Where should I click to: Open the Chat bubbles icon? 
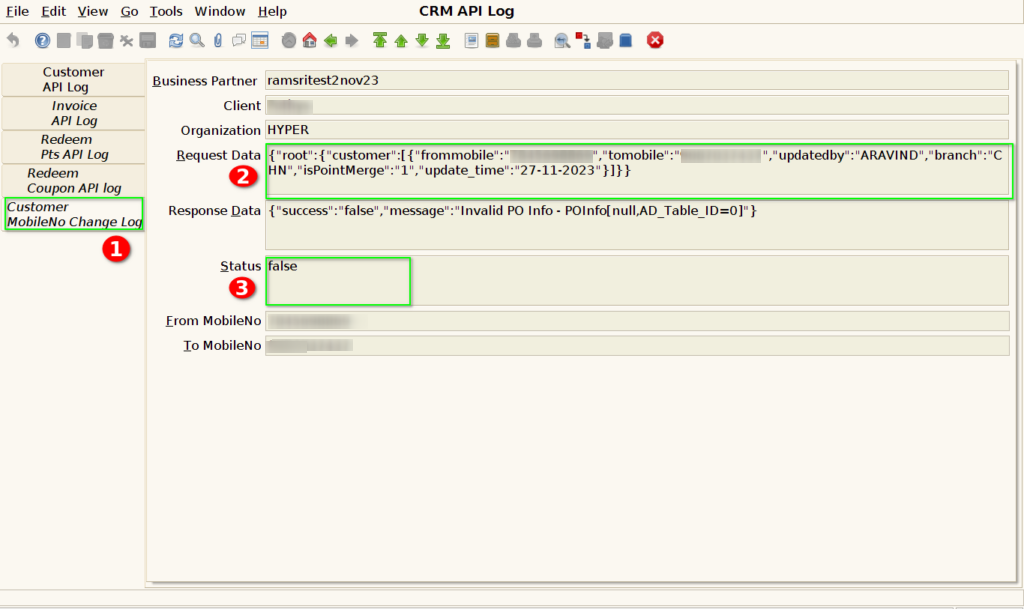point(239,40)
